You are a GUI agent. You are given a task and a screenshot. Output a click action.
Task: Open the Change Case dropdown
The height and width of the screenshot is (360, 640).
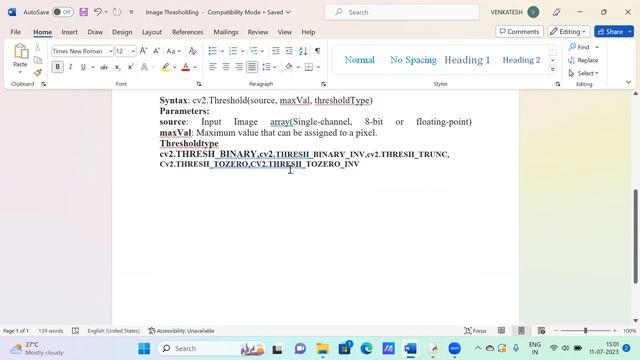tap(173, 51)
